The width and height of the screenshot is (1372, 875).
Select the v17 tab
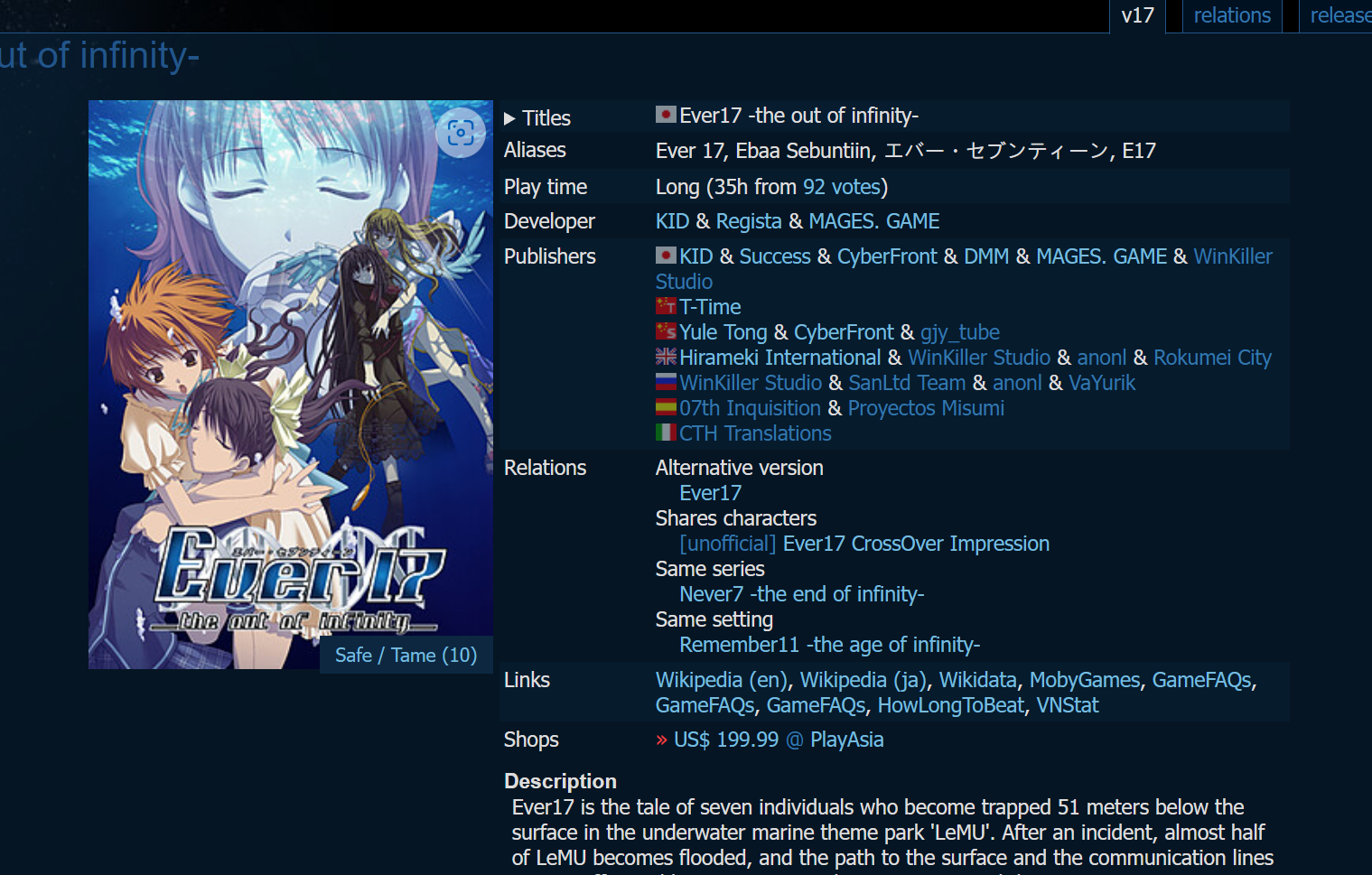coord(1137,15)
